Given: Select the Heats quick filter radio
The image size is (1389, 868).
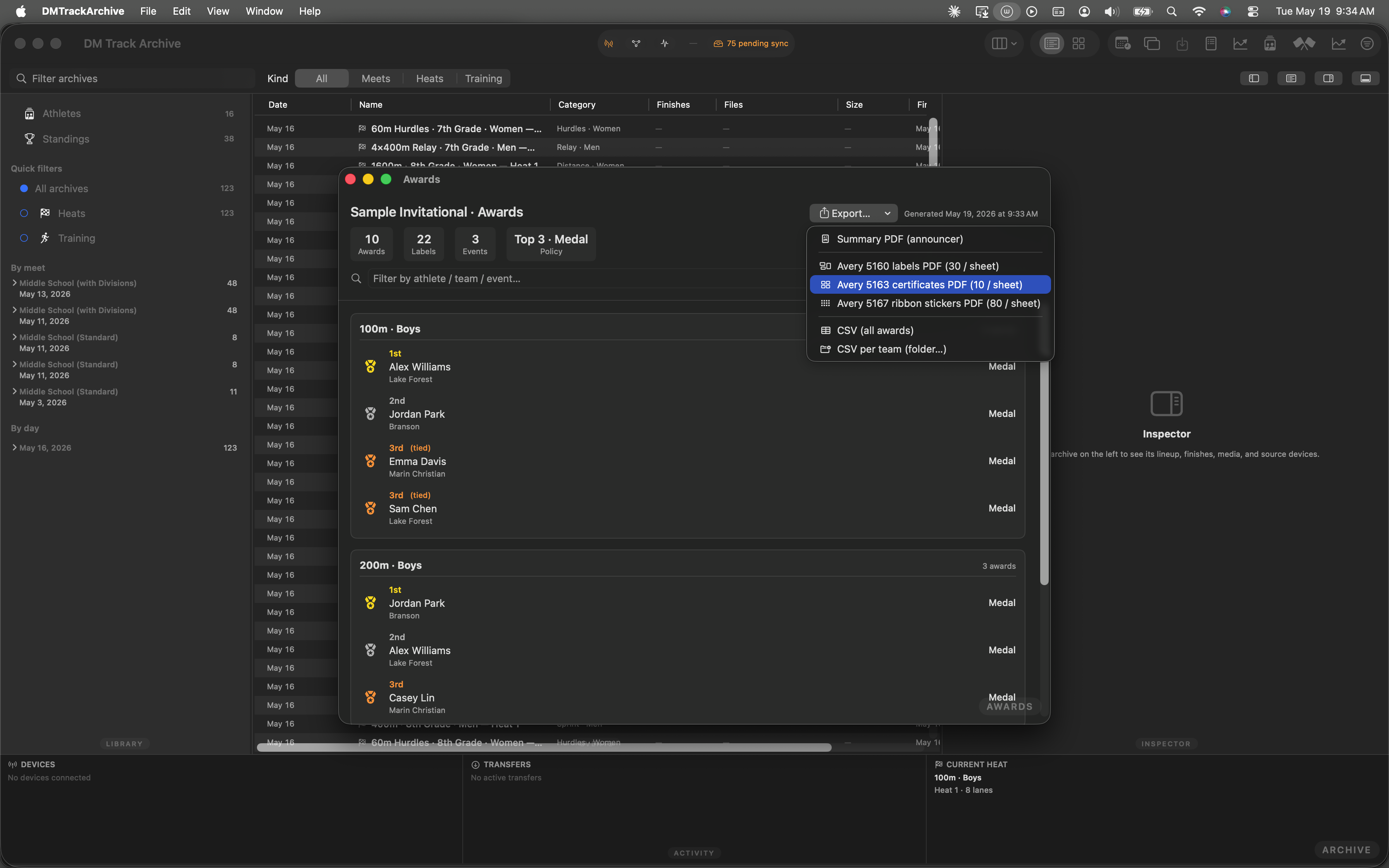Looking at the screenshot, I should coord(24,214).
